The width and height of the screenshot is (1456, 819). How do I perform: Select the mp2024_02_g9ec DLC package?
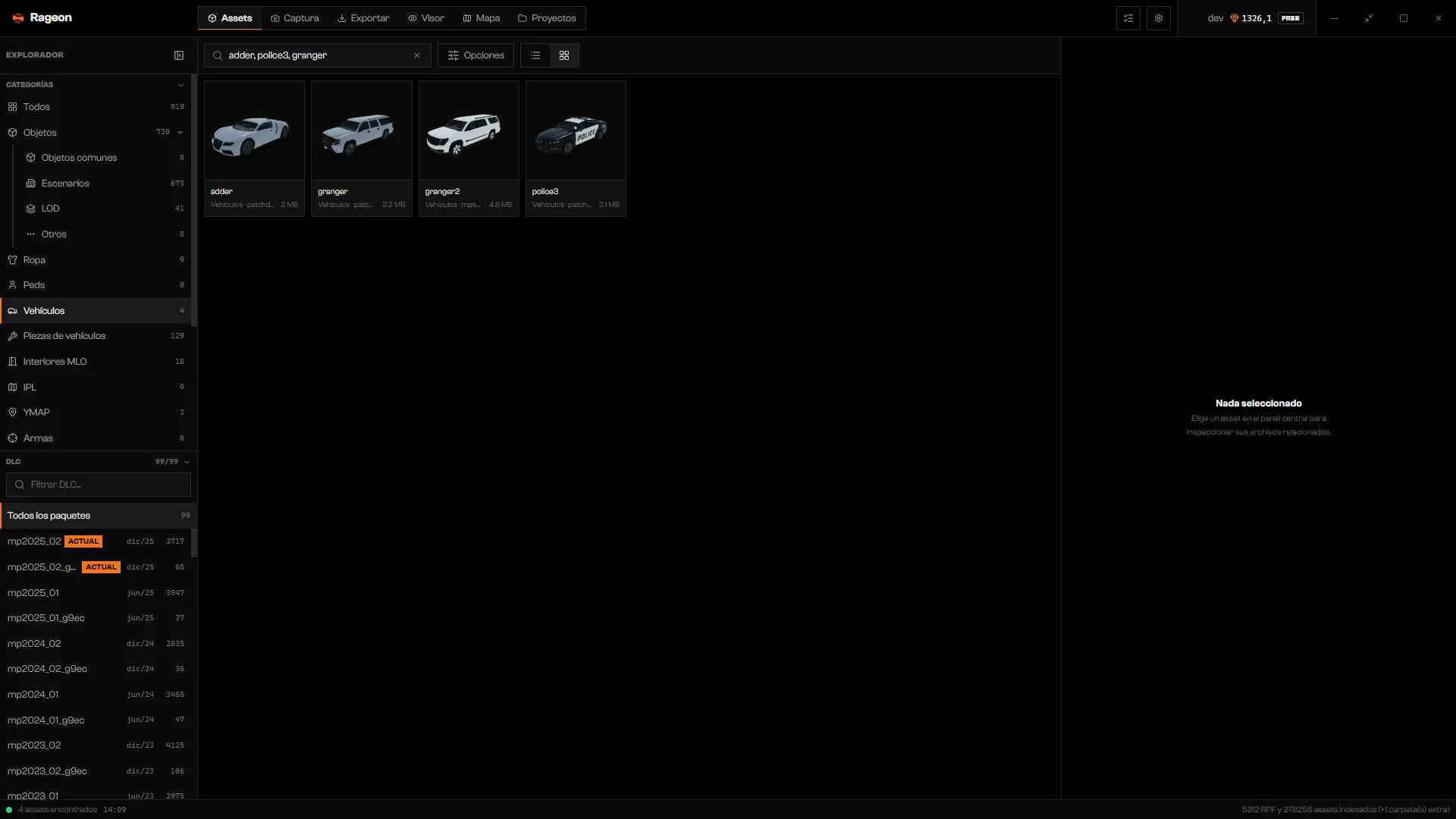coord(96,669)
